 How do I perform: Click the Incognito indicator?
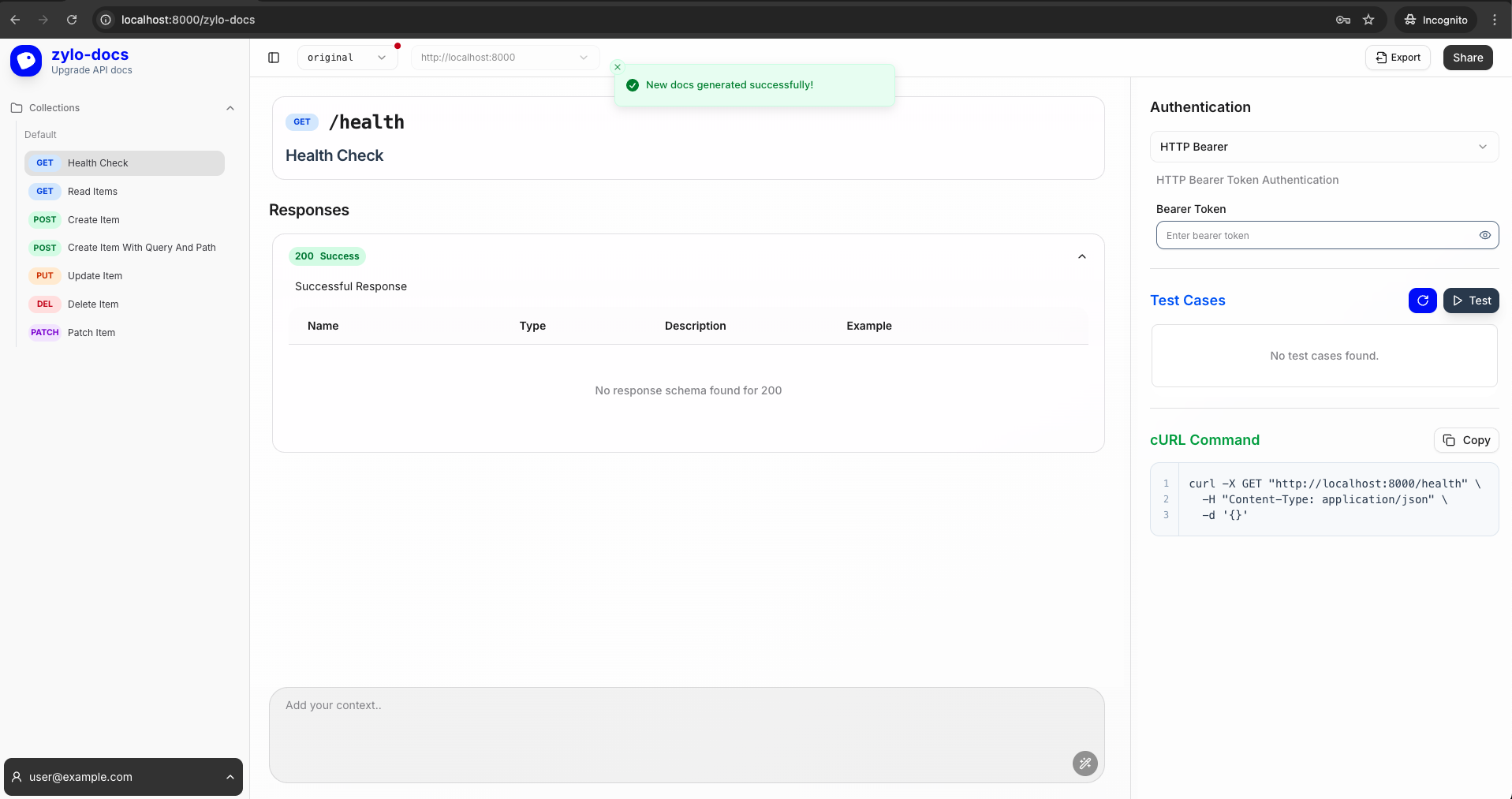click(1435, 20)
